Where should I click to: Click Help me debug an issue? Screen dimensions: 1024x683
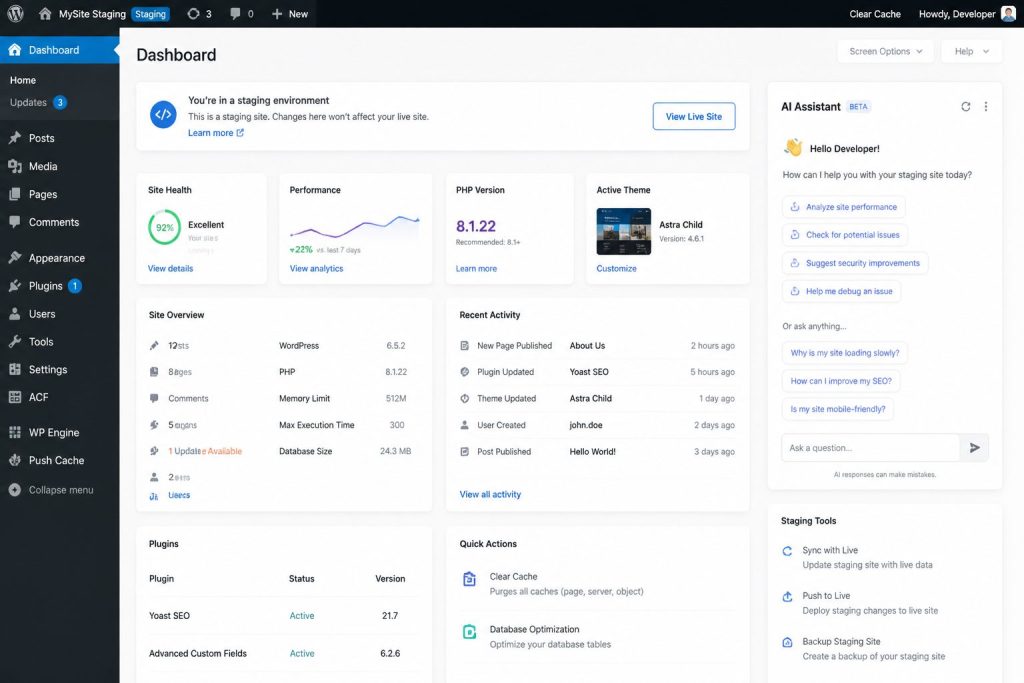[841, 291]
